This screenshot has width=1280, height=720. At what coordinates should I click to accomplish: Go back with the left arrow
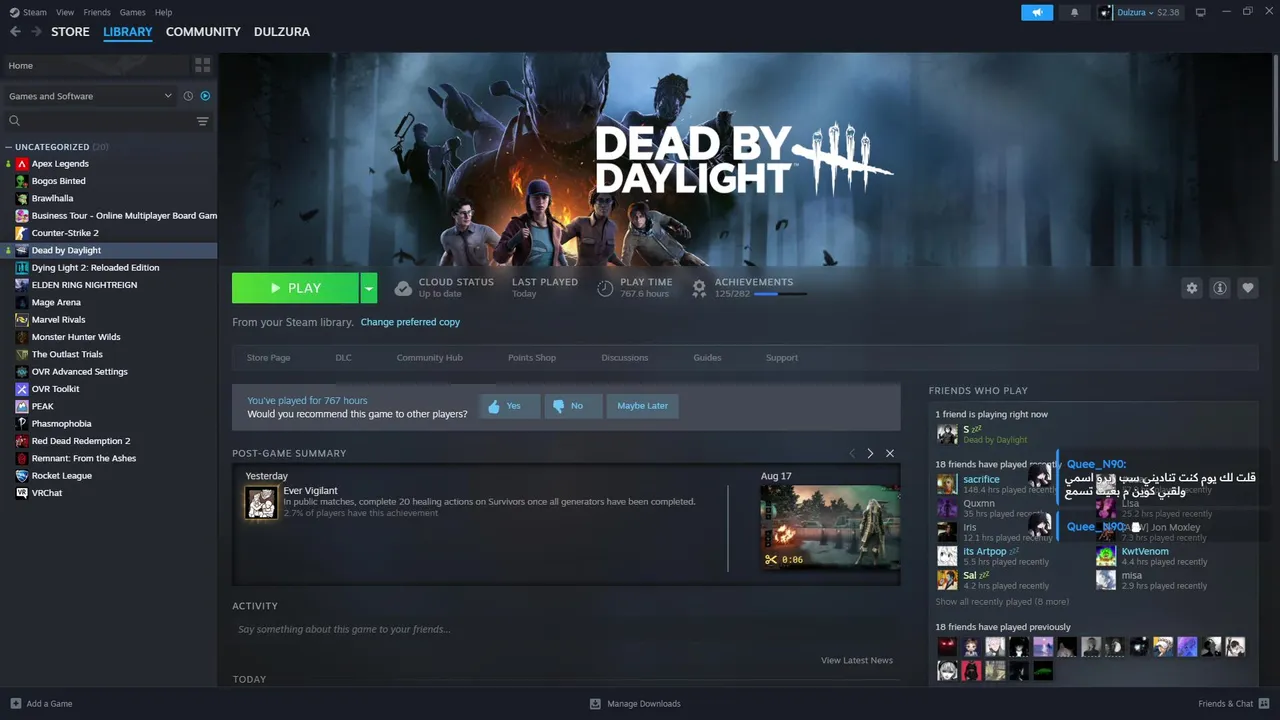coord(15,32)
